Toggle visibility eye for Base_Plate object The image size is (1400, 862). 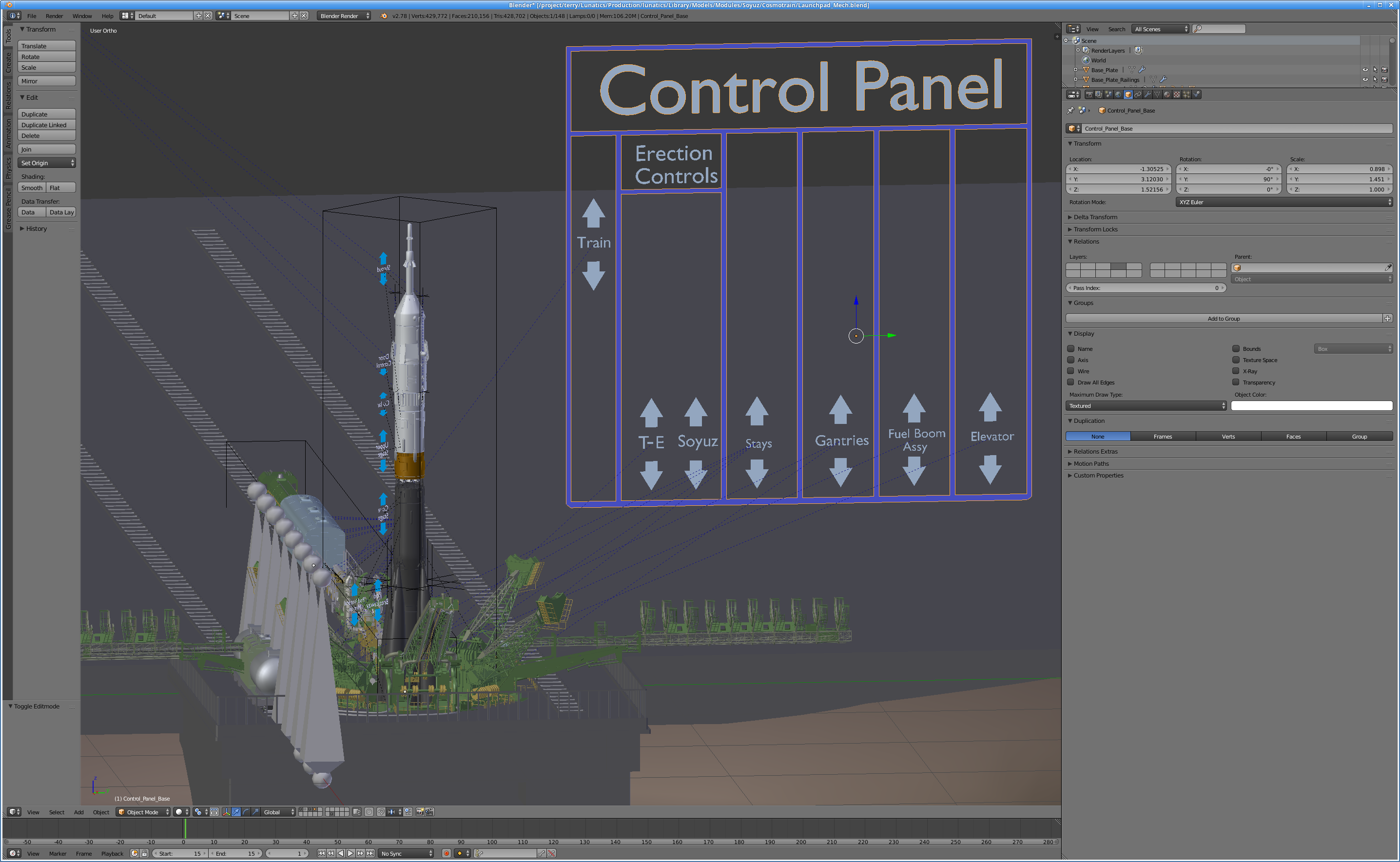pyautogui.click(x=1364, y=70)
